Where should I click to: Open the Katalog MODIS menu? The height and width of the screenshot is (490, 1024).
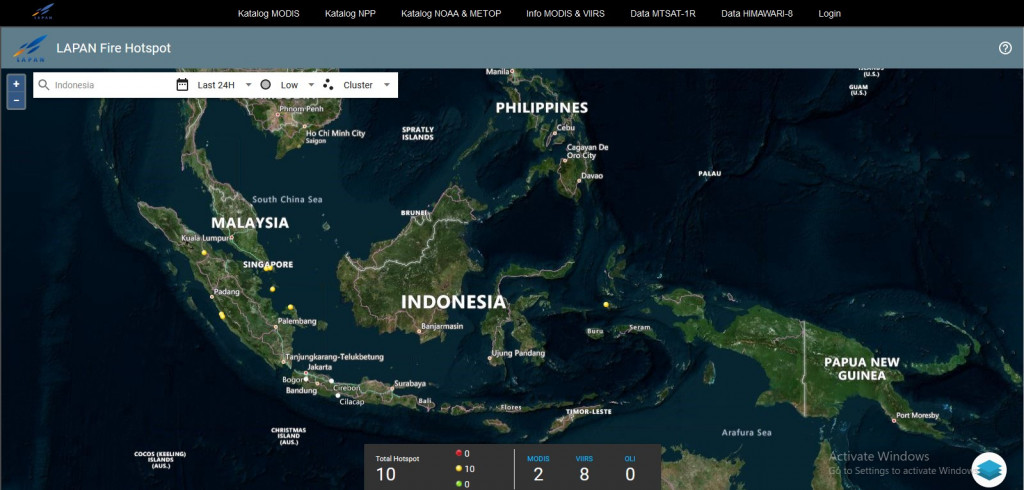(x=268, y=13)
